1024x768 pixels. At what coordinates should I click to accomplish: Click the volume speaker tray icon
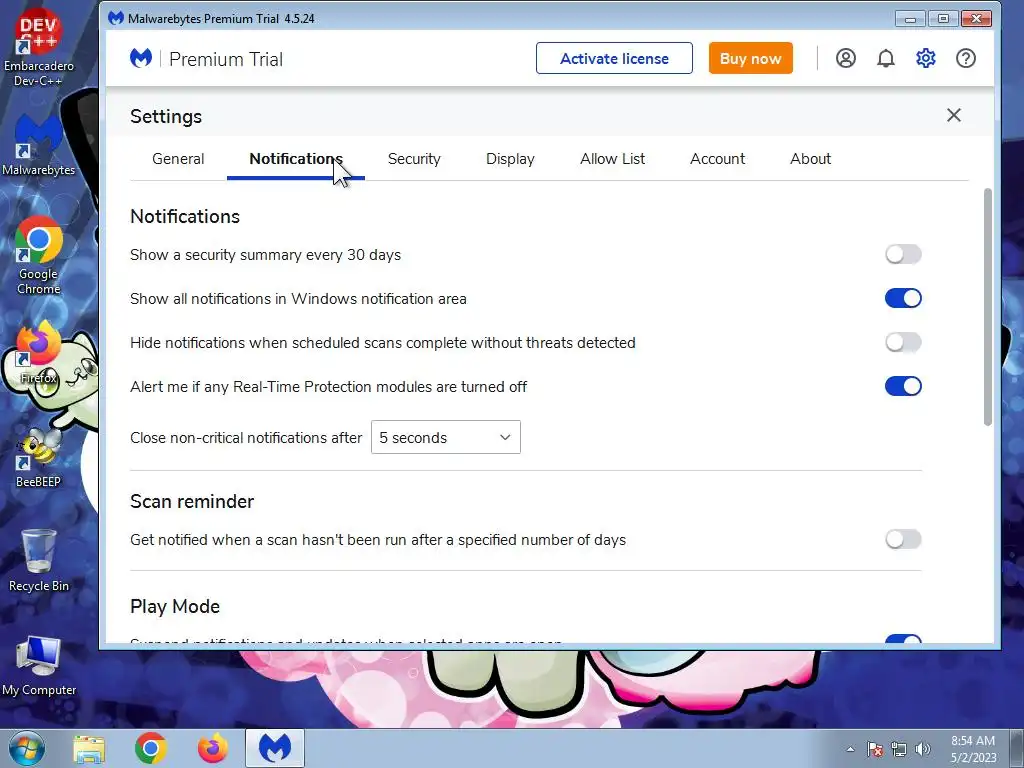click(923, 749)
